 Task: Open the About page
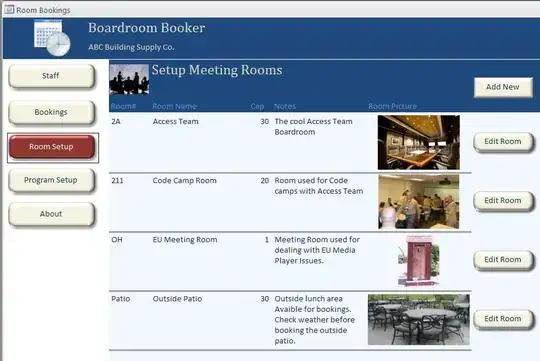pos(51,214)
